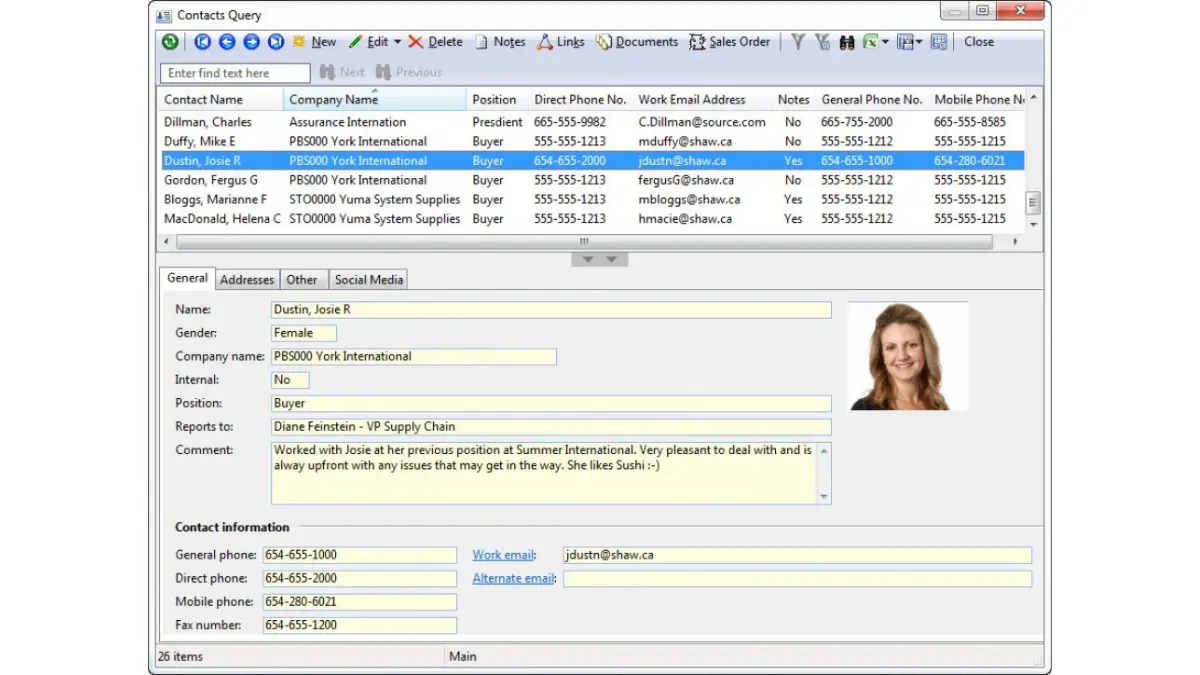Open the Excel export dropdown arrow

(884, 42)
